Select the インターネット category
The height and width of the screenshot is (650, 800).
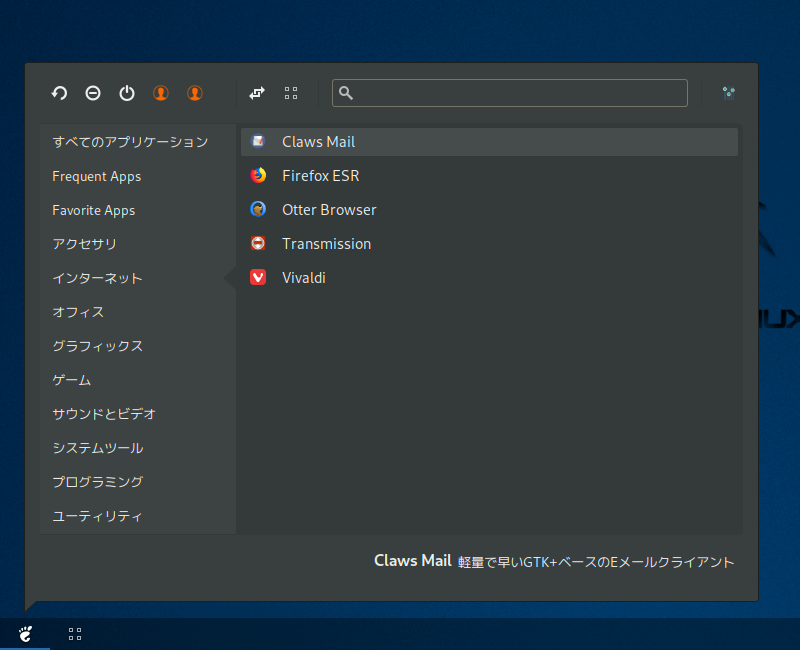tap(97, 278)
